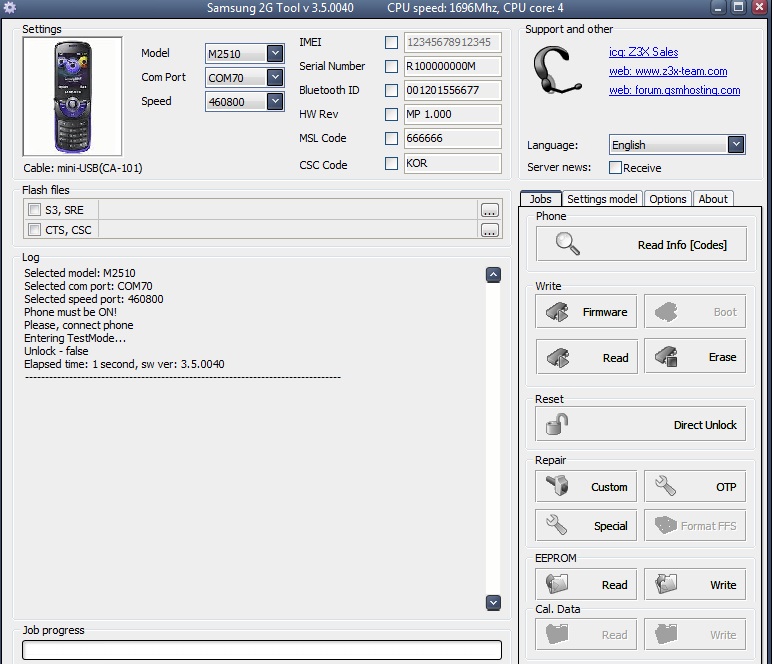This screenshot has height=664, width=774.
Task: Open the Options tab
Action: click(667, 198)
